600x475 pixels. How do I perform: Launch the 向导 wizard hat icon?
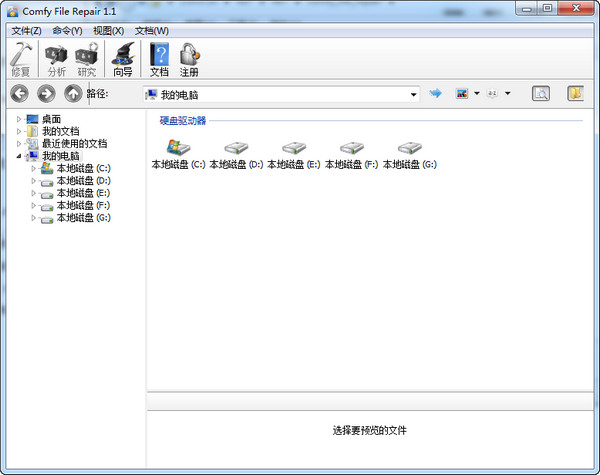123,59
